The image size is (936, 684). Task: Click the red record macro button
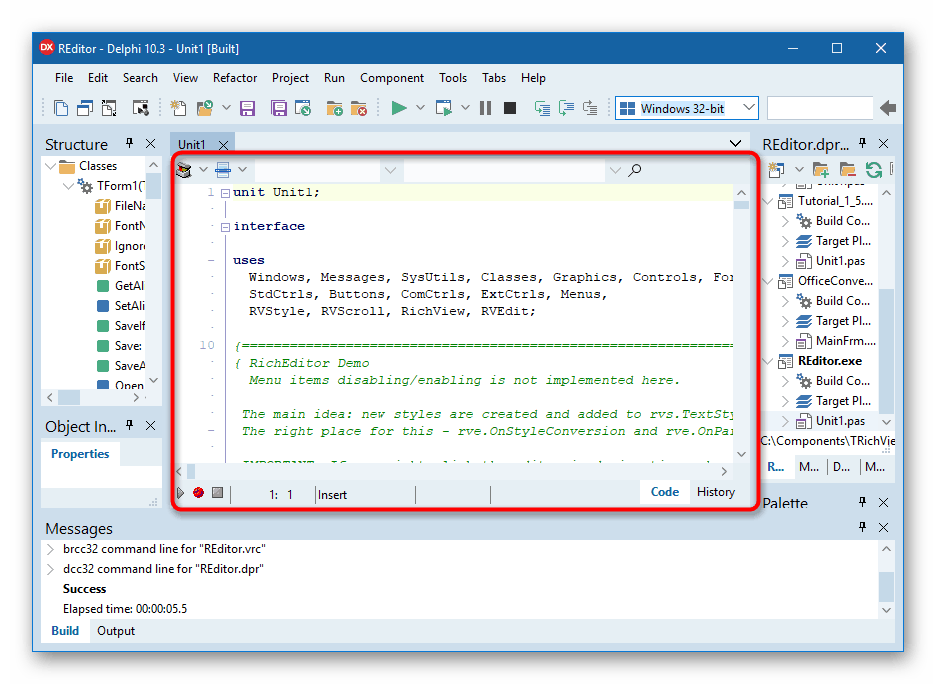198,492
